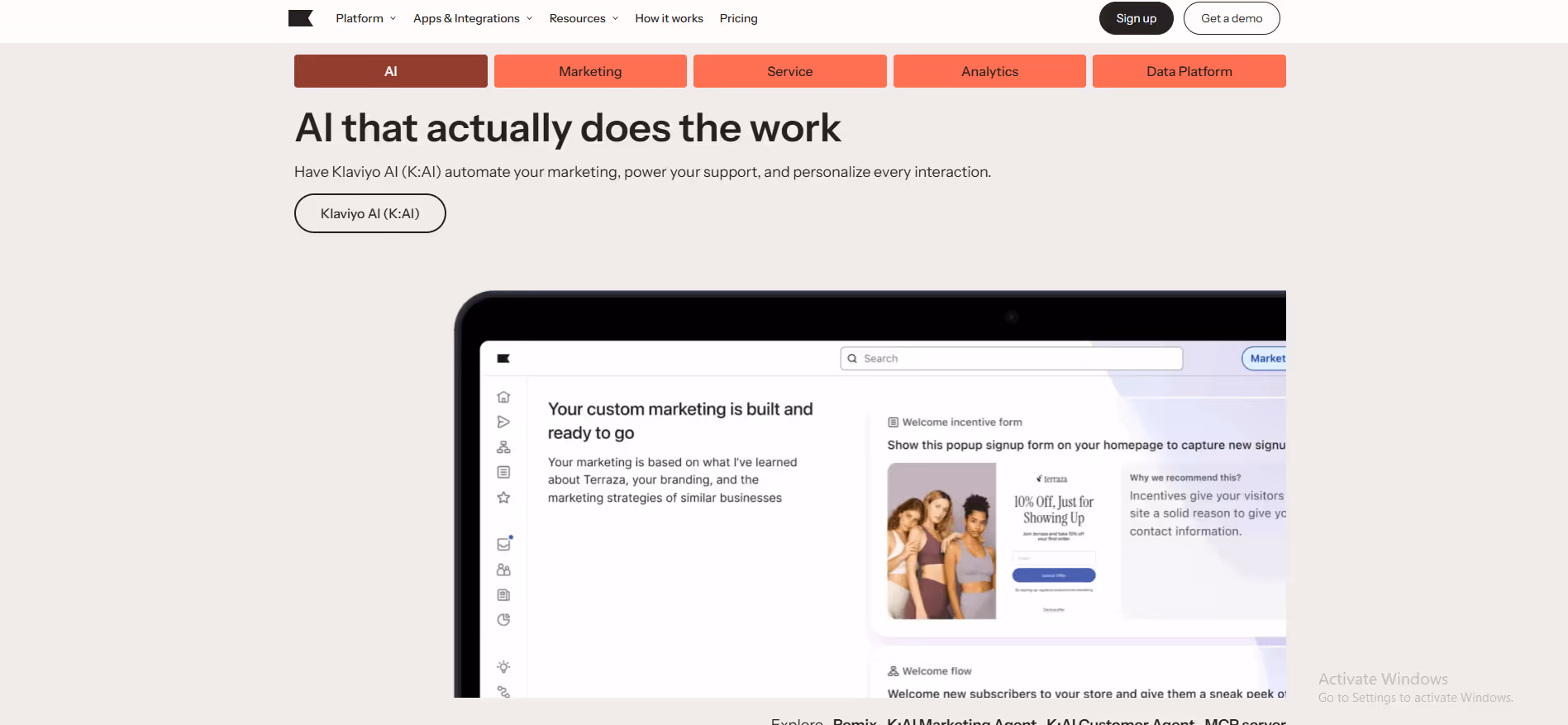Click the 'Welcome flow' label
1568x725 pixels.
937,671
